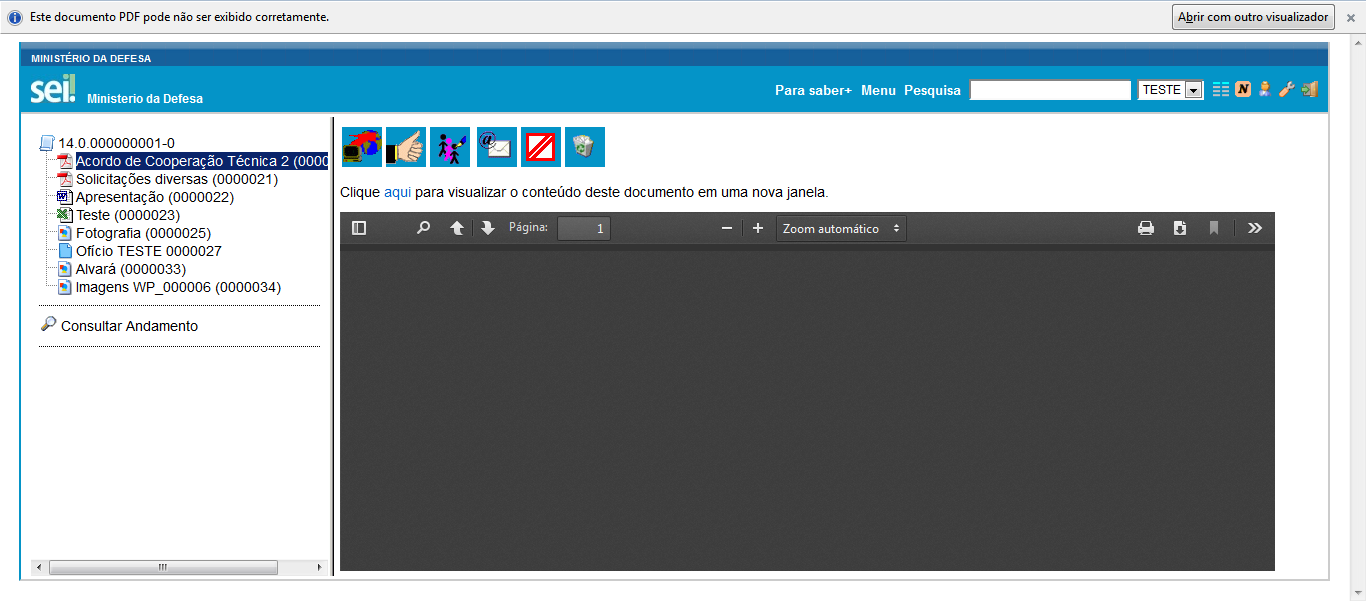
Task: Select Ofício TESTE 0000027 document
Action: click(149, 251)
